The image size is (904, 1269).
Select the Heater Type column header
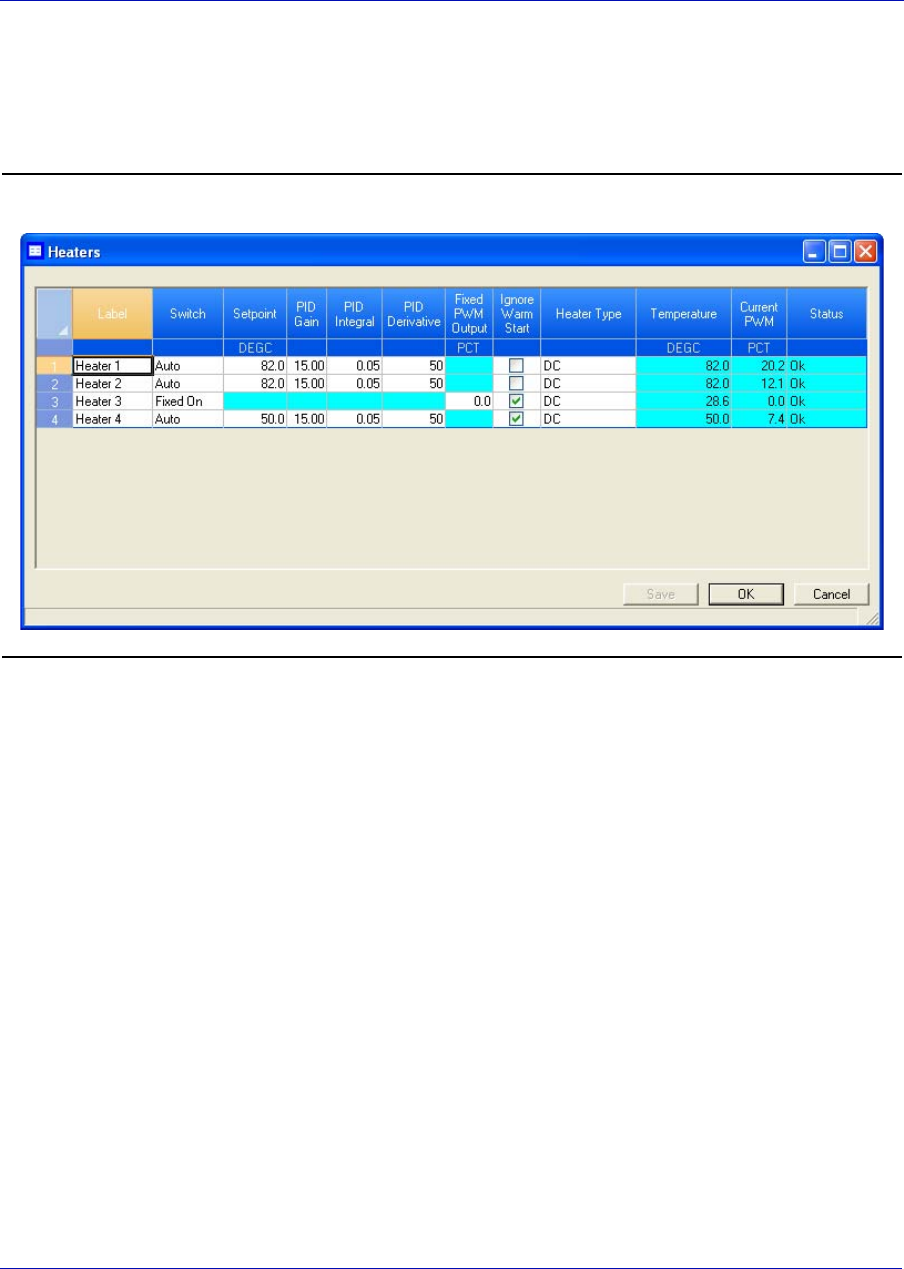click(x=589, y=314)
